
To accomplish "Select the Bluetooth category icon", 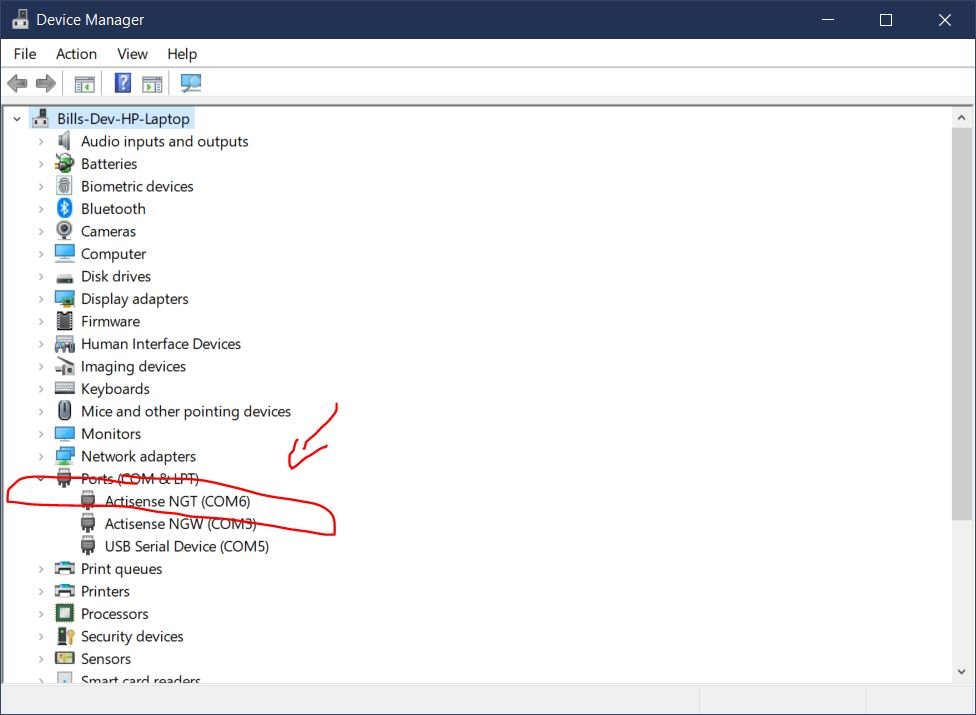I will tap(65, 209).
